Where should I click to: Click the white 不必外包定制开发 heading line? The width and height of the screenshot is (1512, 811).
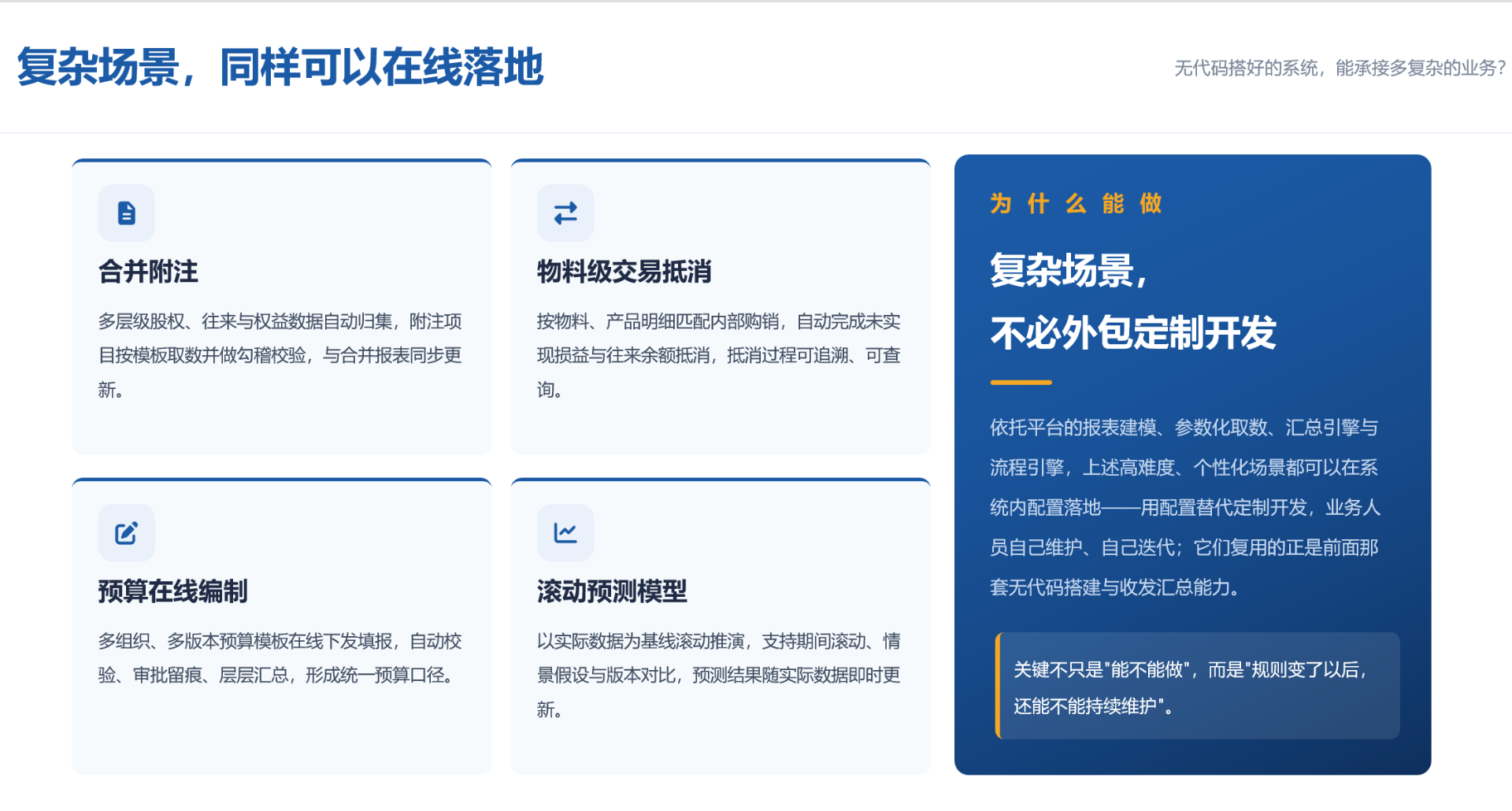click(1133, 332)
